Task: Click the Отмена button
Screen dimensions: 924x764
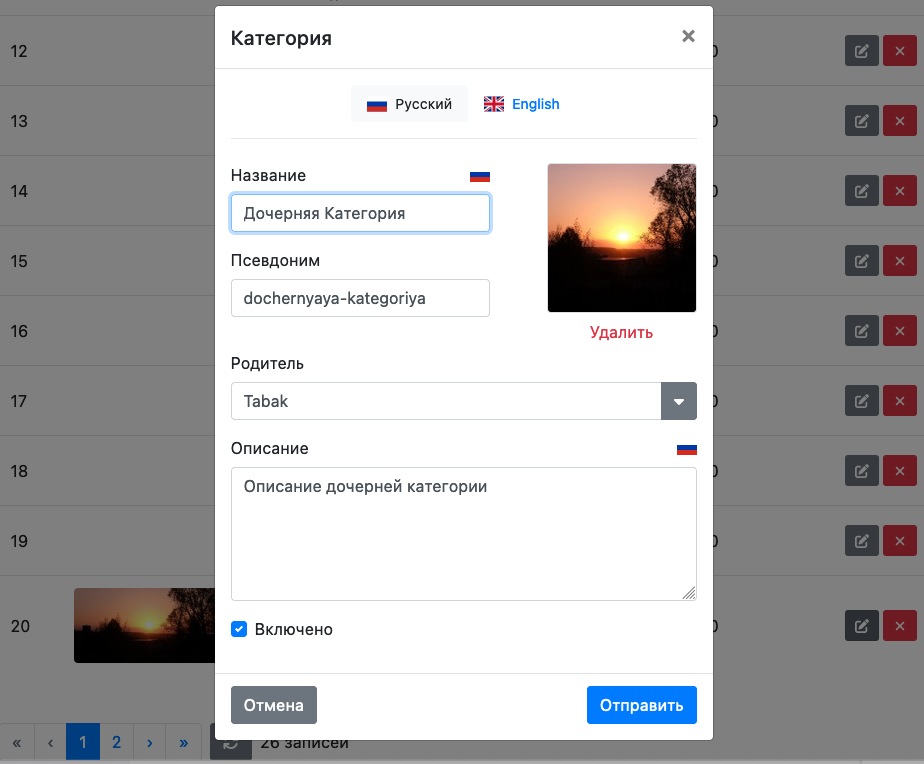Action: click(x=273, y=705)
